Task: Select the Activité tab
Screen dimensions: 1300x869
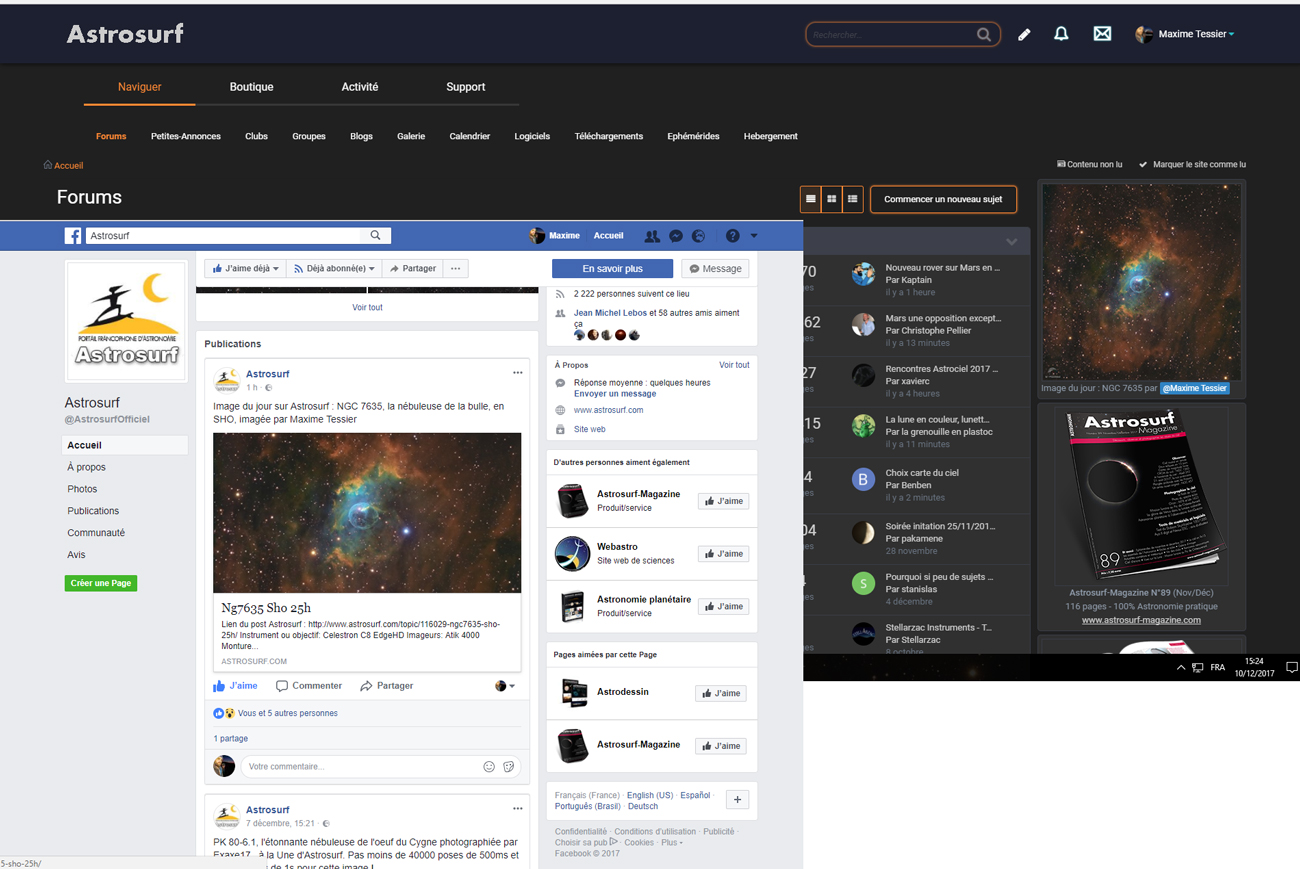Action: [x=360, y=87]
